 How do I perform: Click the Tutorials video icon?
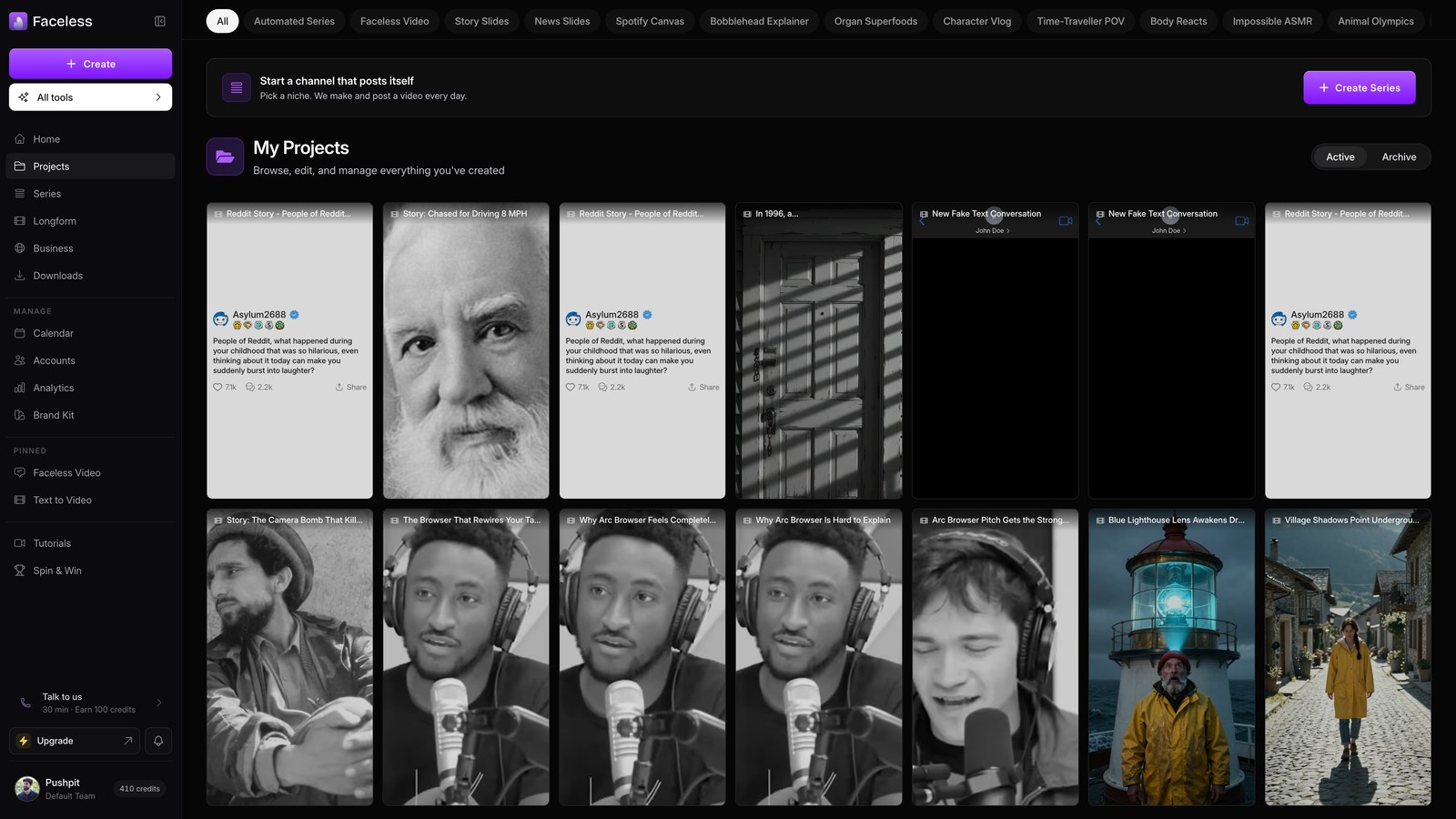click(20, 543)
